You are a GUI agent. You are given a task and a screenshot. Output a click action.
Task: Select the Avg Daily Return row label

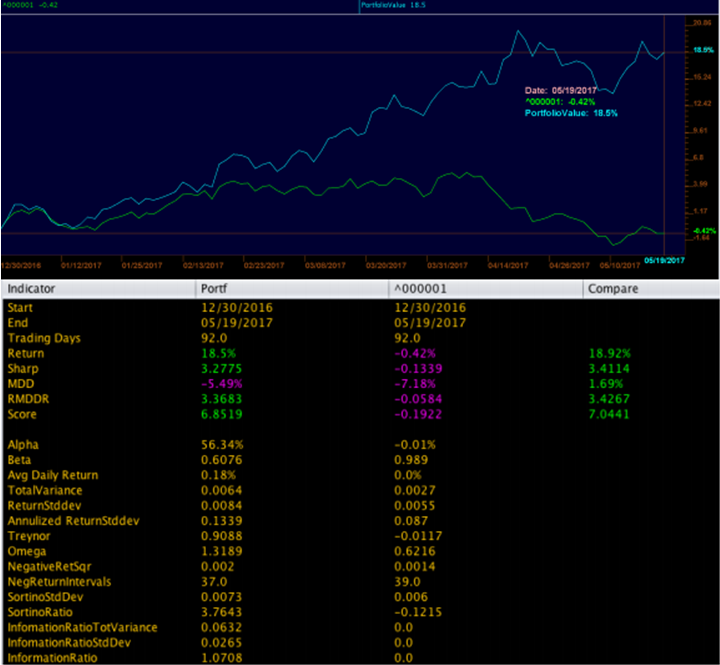pos(53,475)
